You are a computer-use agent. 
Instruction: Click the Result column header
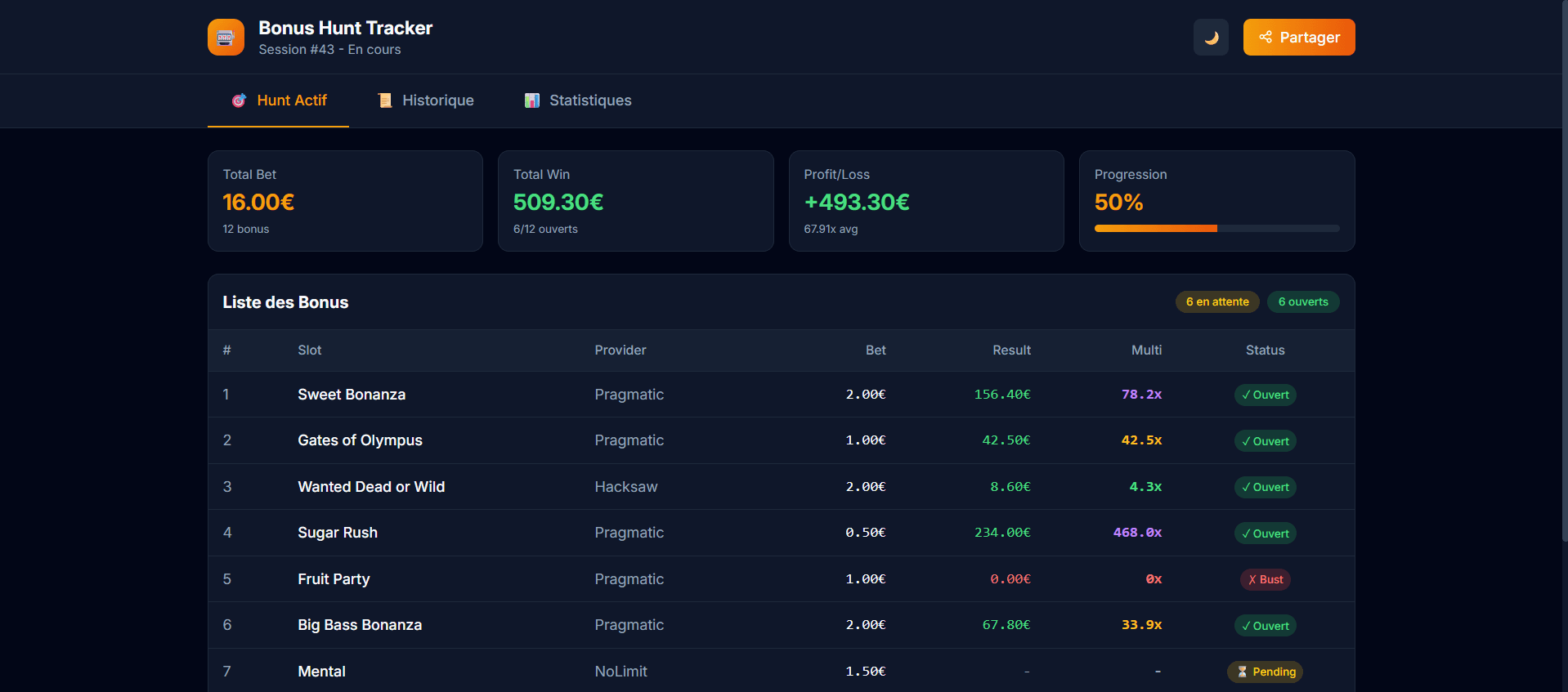1011,350
